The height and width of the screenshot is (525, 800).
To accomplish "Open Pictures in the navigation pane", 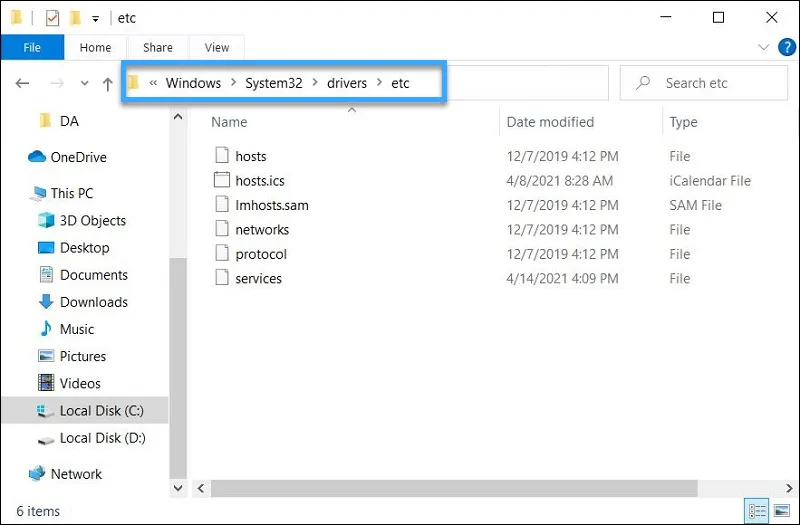I will click(83, 356).
